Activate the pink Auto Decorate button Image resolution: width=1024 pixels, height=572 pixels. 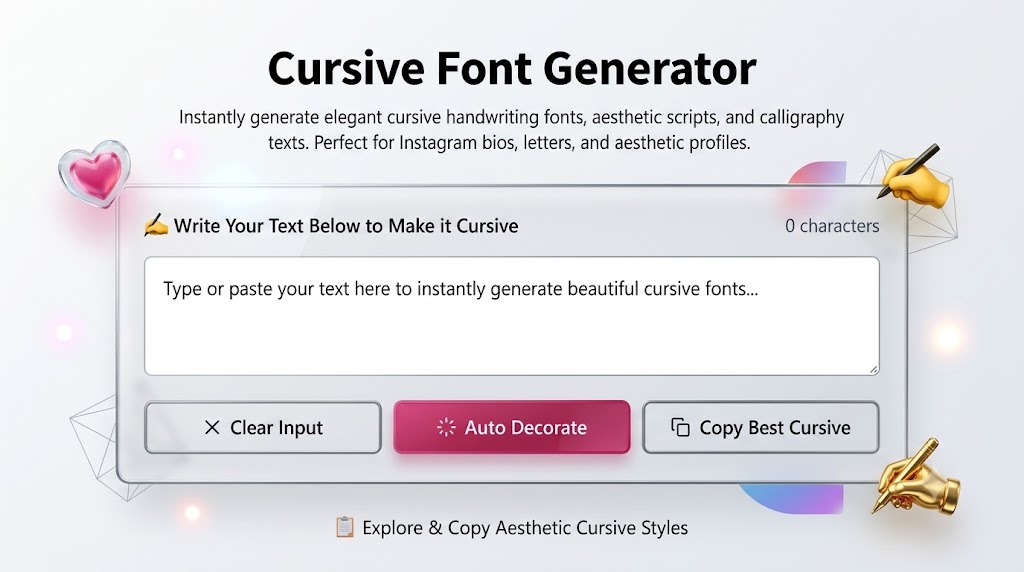[x=511, y=427]
